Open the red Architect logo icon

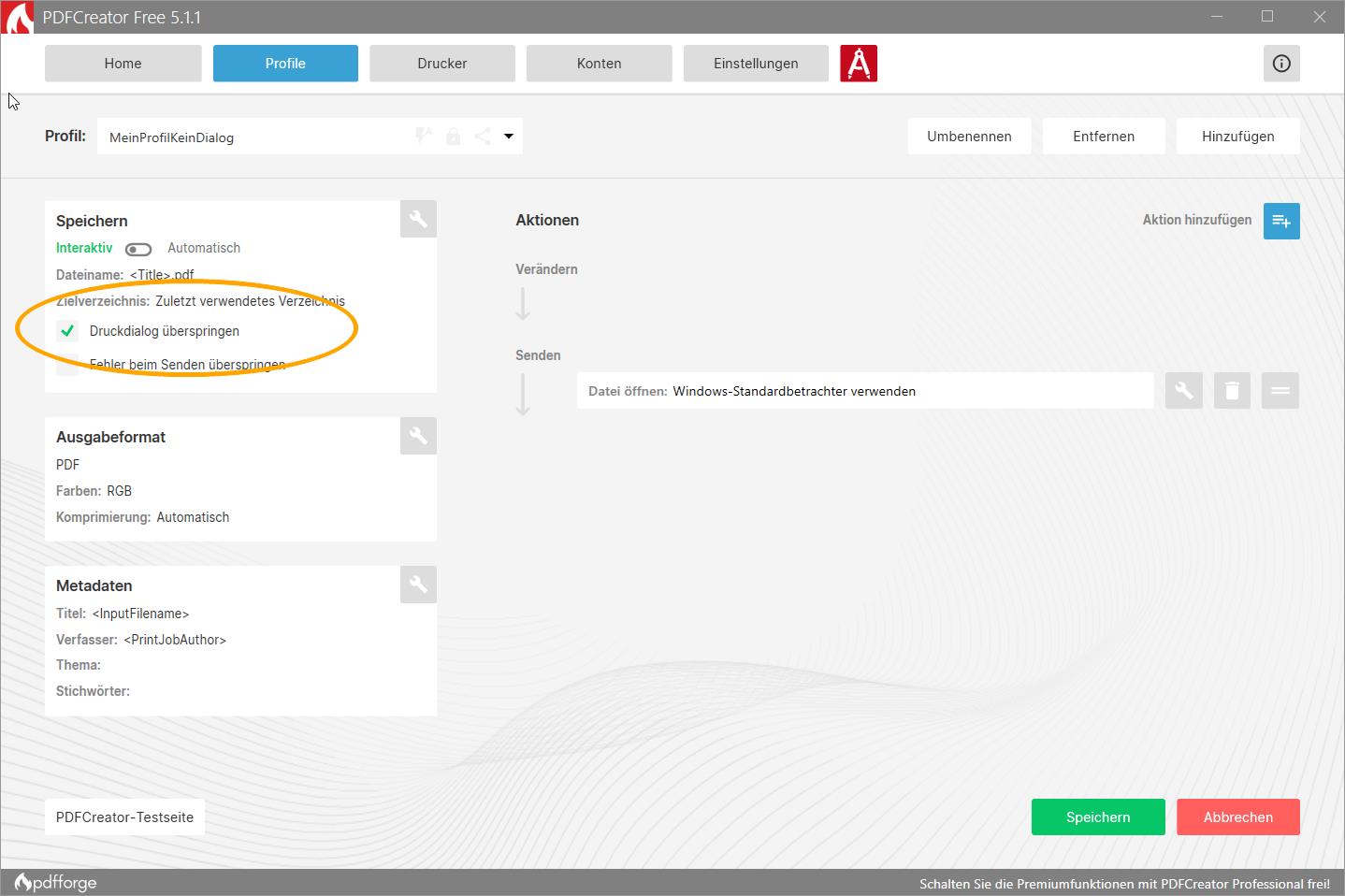coord(859,64)
